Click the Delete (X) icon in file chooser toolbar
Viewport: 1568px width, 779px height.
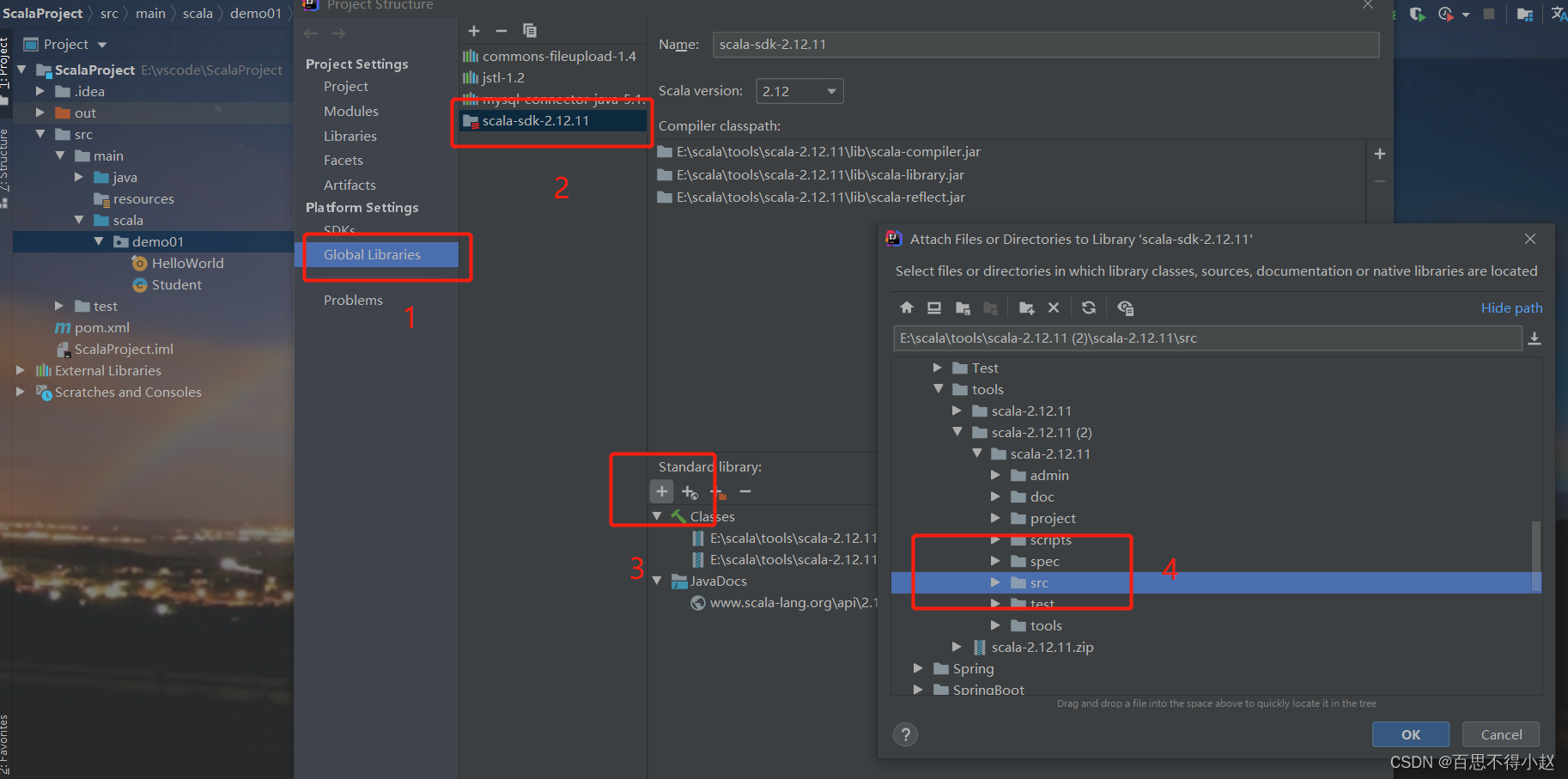1054,307
